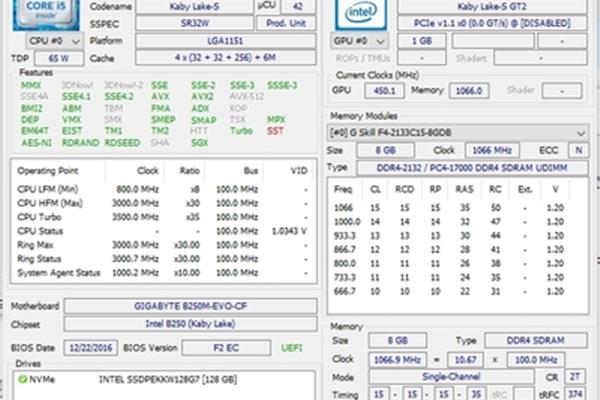This screenshot has height=400, width=600.
Task: Click the RDSEED feature label
Action: click(x=122, y=142)
